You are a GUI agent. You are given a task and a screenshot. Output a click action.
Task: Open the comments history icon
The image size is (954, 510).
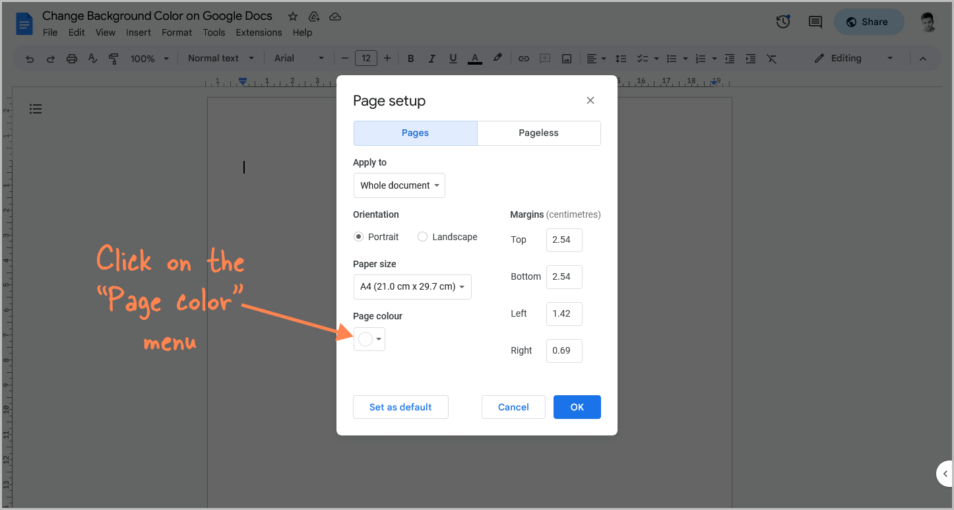pos(815,22)
